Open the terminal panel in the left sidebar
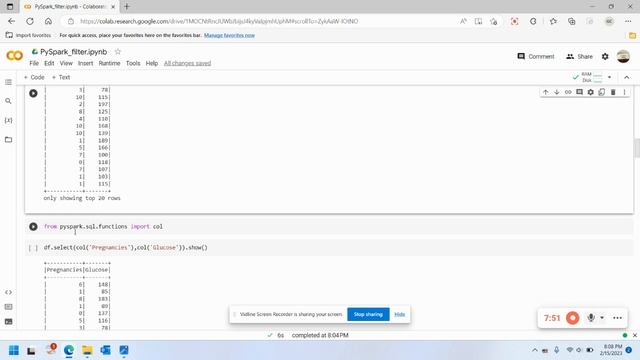The width and height of the screenshot is (640, 360). tap(8, 322)
